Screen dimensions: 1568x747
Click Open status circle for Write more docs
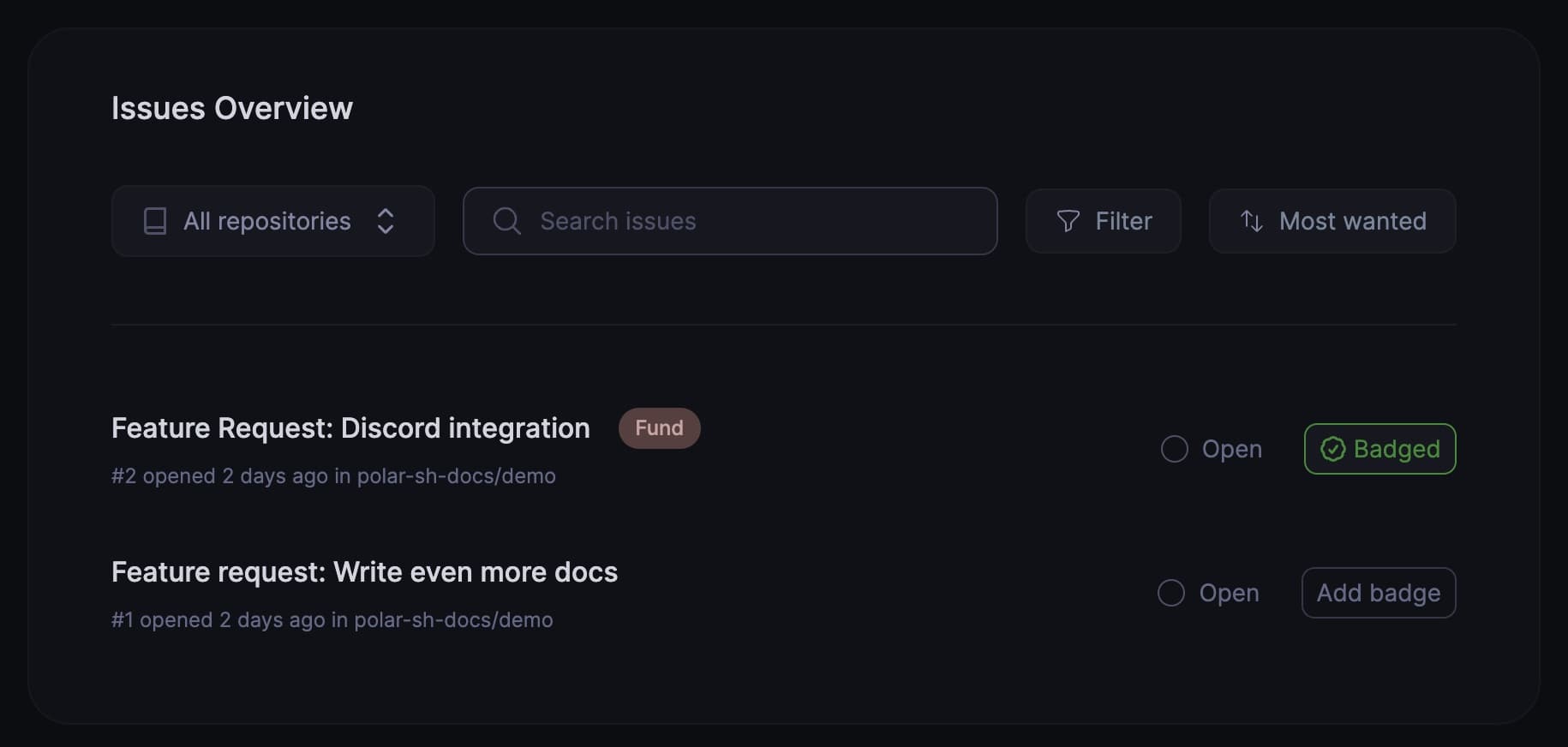(x=1171, y=593)
